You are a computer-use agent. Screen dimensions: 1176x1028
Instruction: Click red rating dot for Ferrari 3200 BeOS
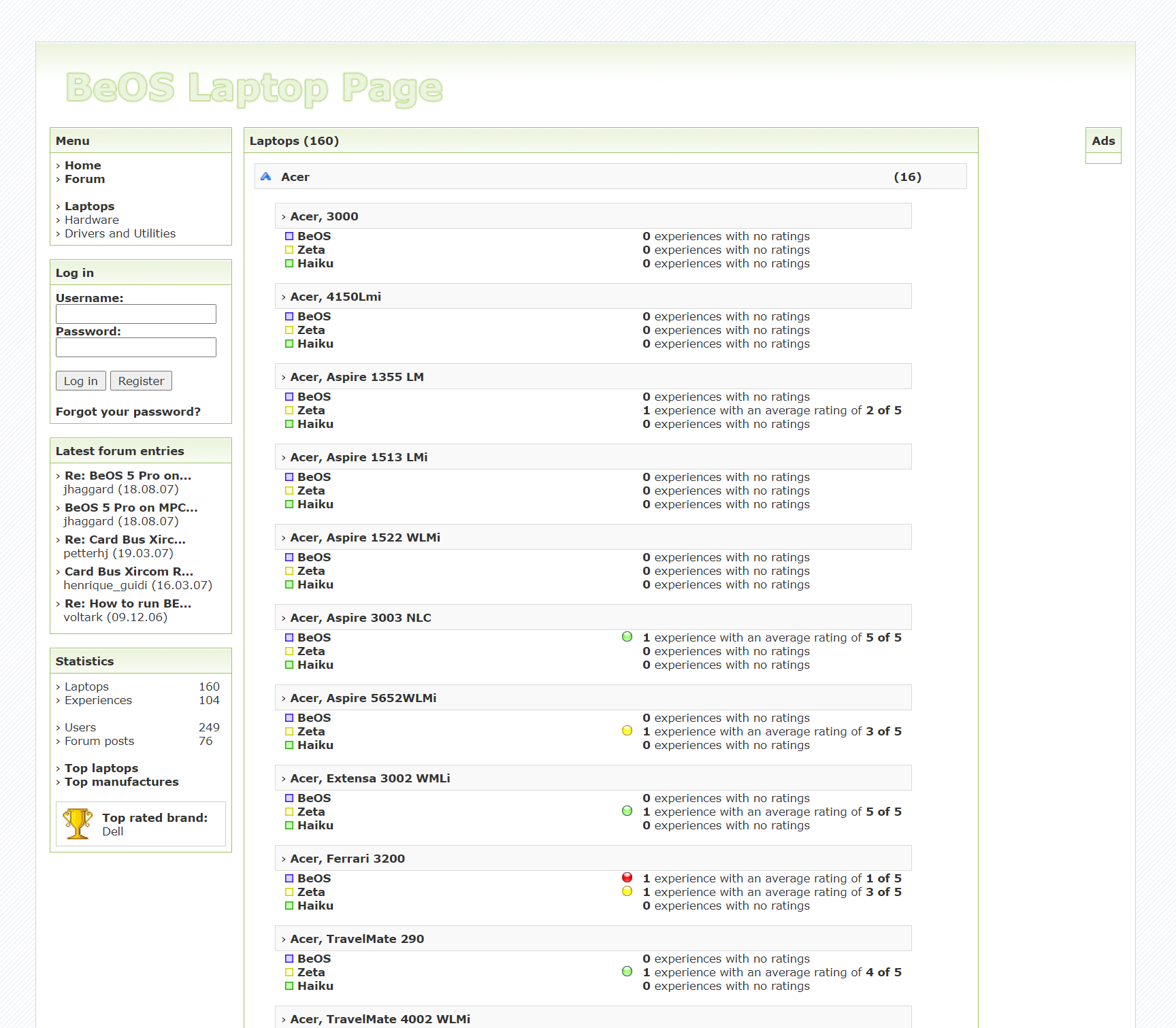(x=627, y=878)
